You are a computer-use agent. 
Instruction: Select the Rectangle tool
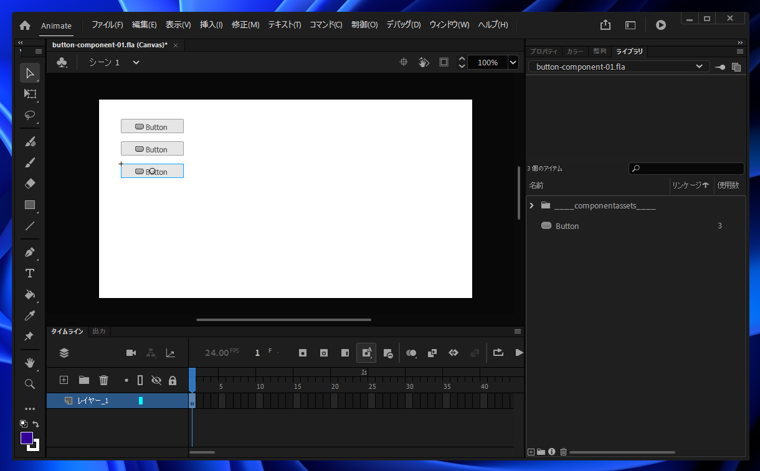(x=30, y=205)
